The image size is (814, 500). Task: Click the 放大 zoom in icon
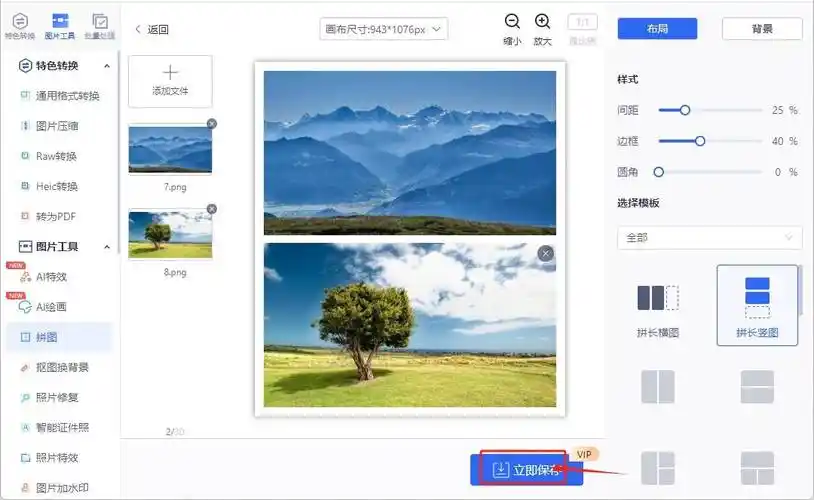542,21
